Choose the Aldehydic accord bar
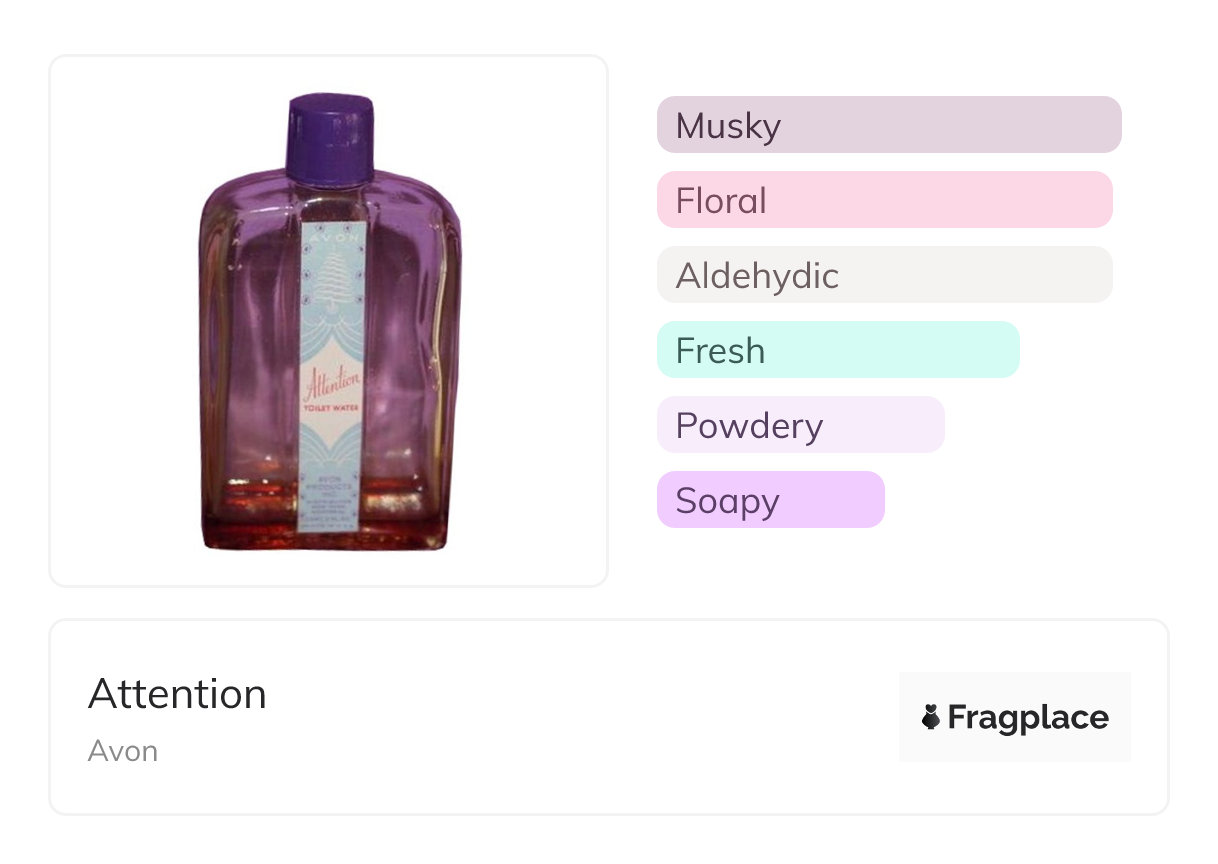The width and height of the screenshot is (1218, 864). coord(884,275)
